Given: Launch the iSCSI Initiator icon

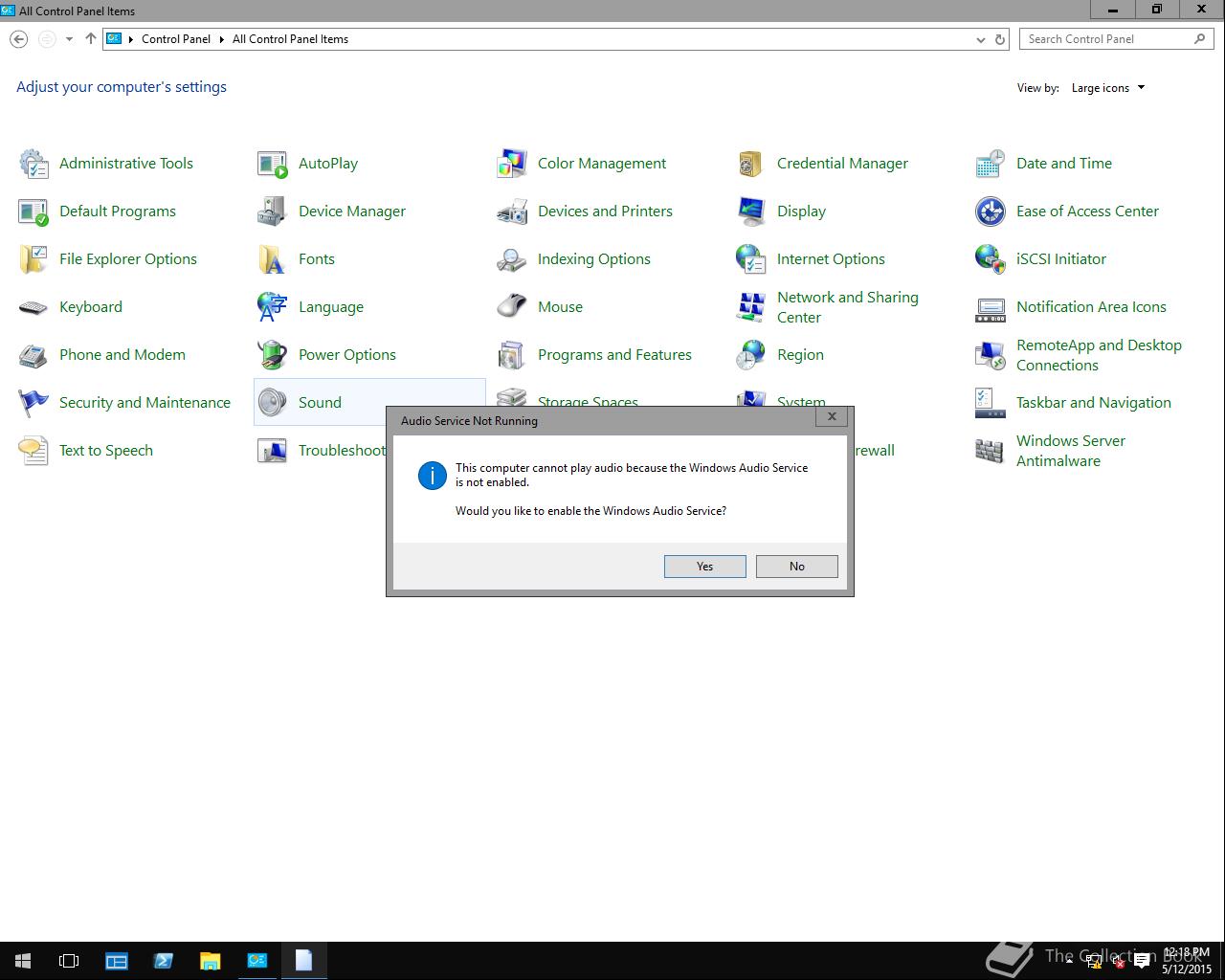Looking at the screenshot, I should click(x=991, y=259).
